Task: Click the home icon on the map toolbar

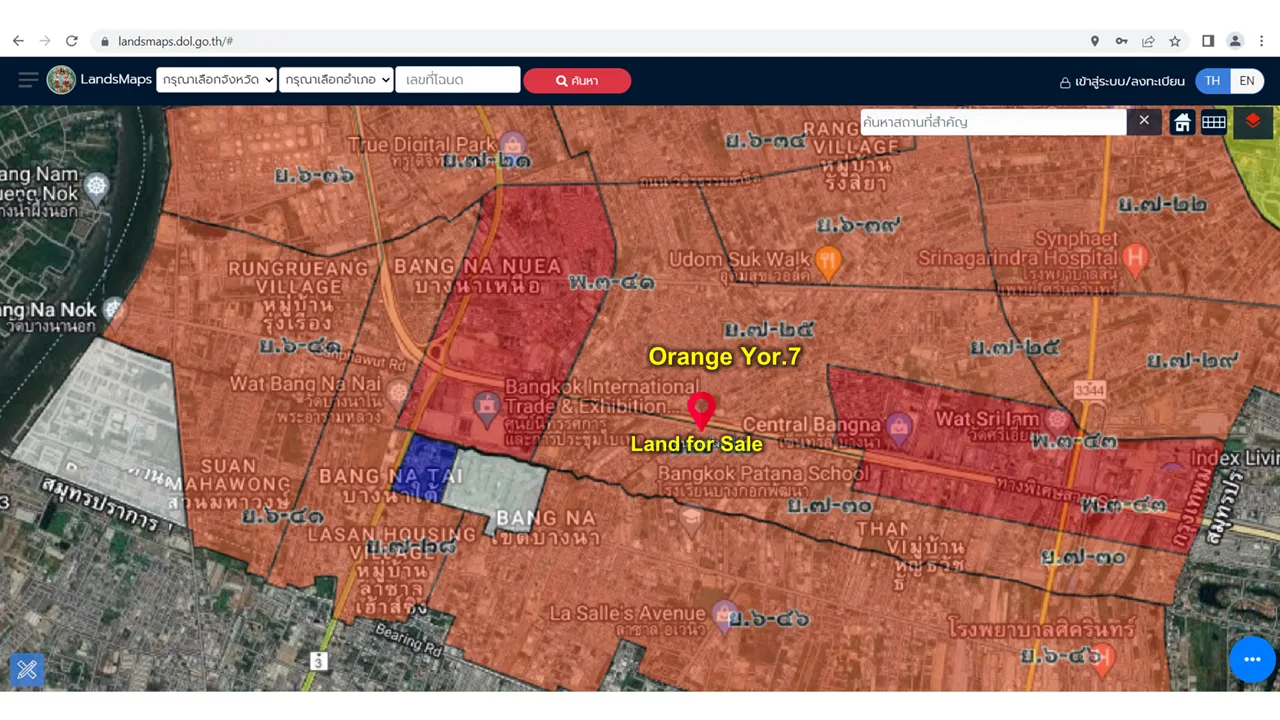Action: coord(1182,122)
